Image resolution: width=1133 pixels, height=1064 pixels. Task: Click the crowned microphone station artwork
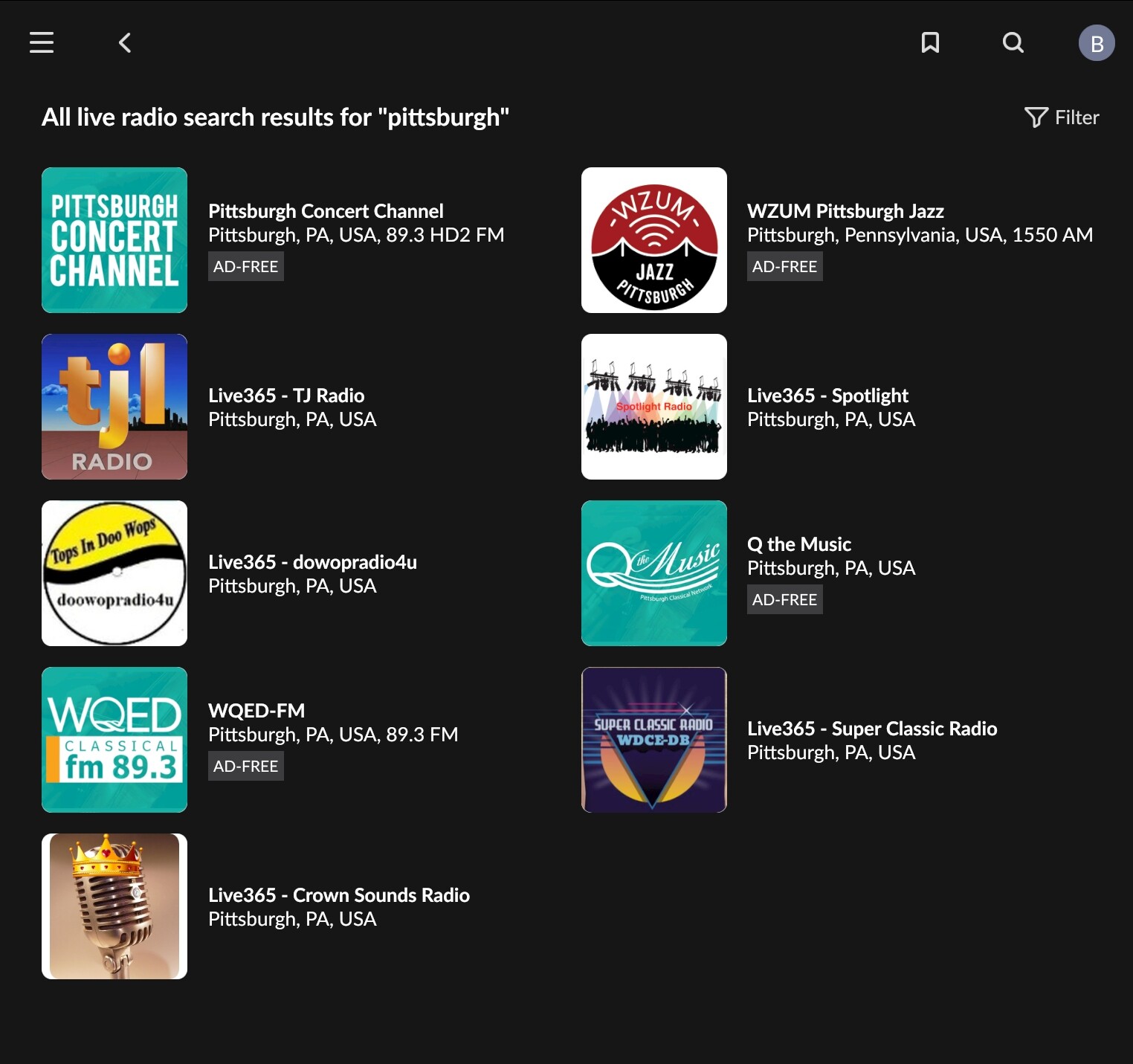(x=114, y=906)
